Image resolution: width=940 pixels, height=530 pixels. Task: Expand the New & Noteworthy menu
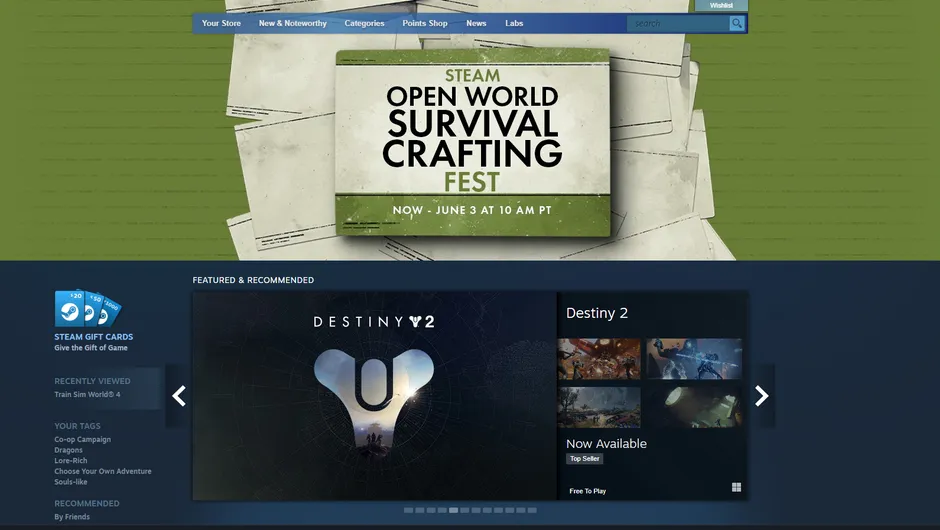click(x=292, y=23)
